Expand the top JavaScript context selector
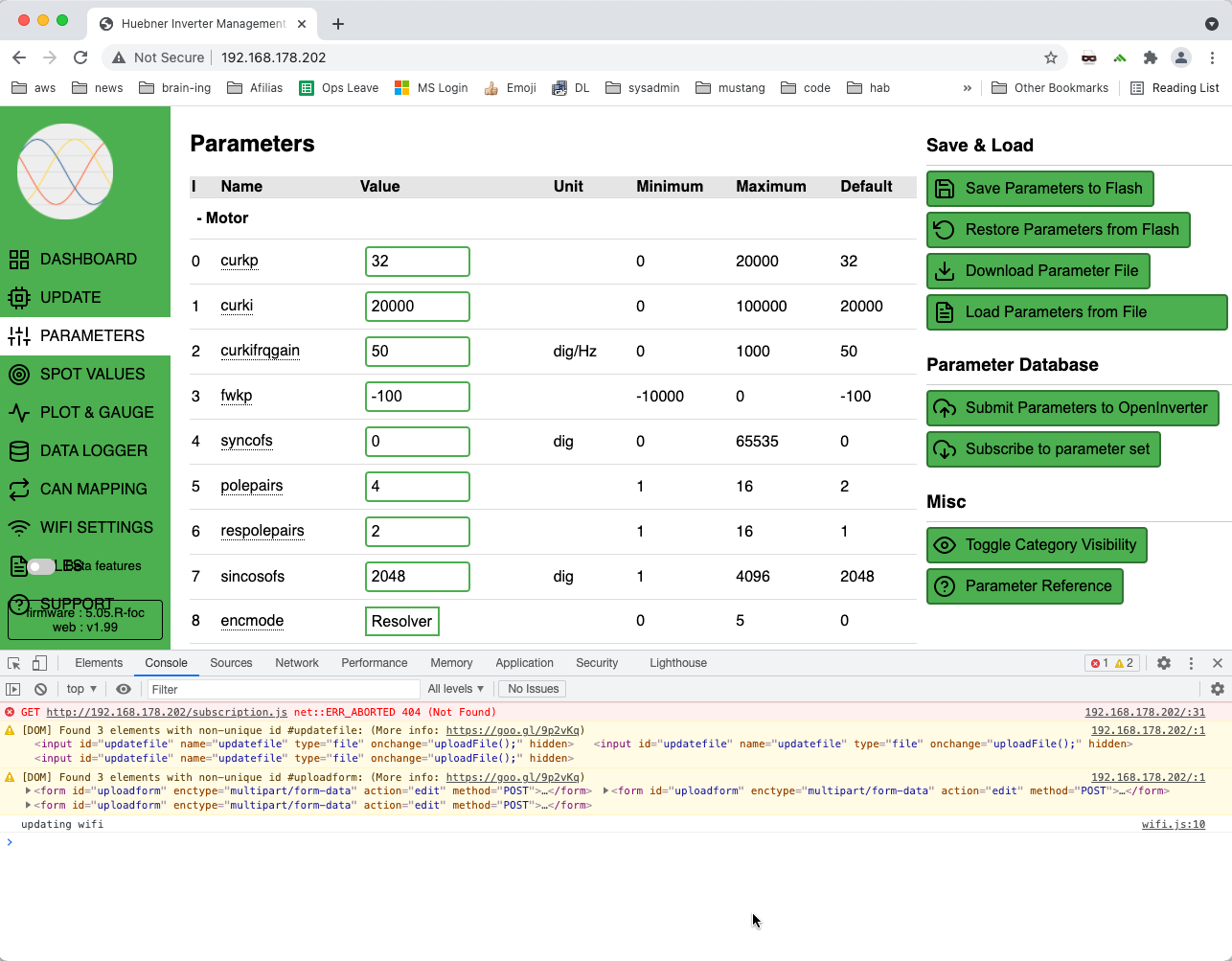1232x961 pixels. coord(81,689)
